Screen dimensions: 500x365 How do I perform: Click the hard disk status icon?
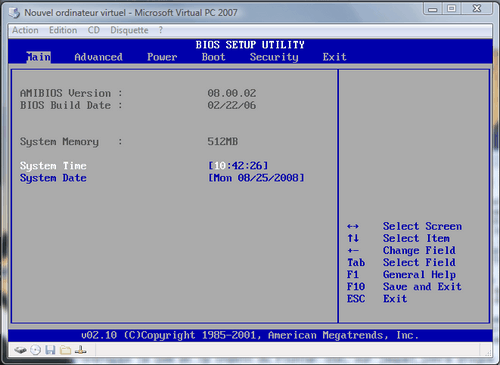coord(20,350)
